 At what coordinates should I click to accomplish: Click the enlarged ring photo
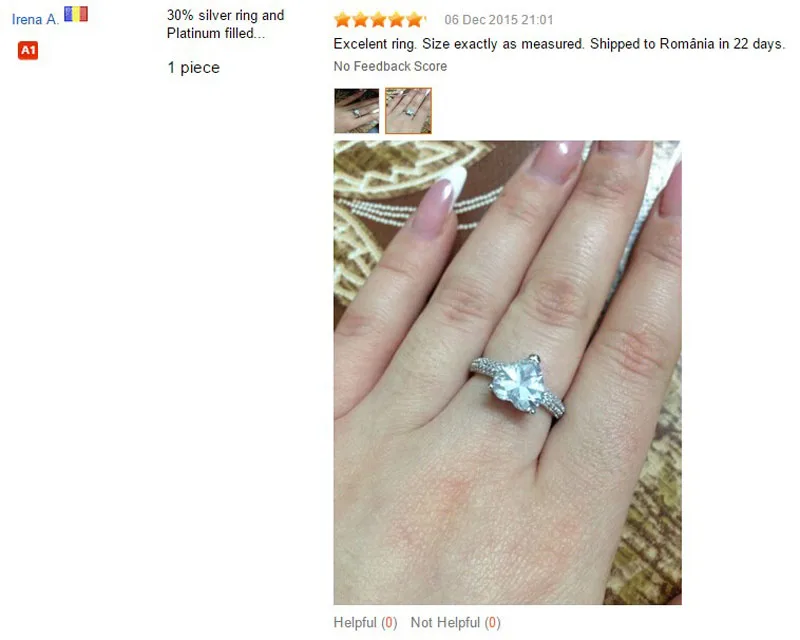pos(508,373)
